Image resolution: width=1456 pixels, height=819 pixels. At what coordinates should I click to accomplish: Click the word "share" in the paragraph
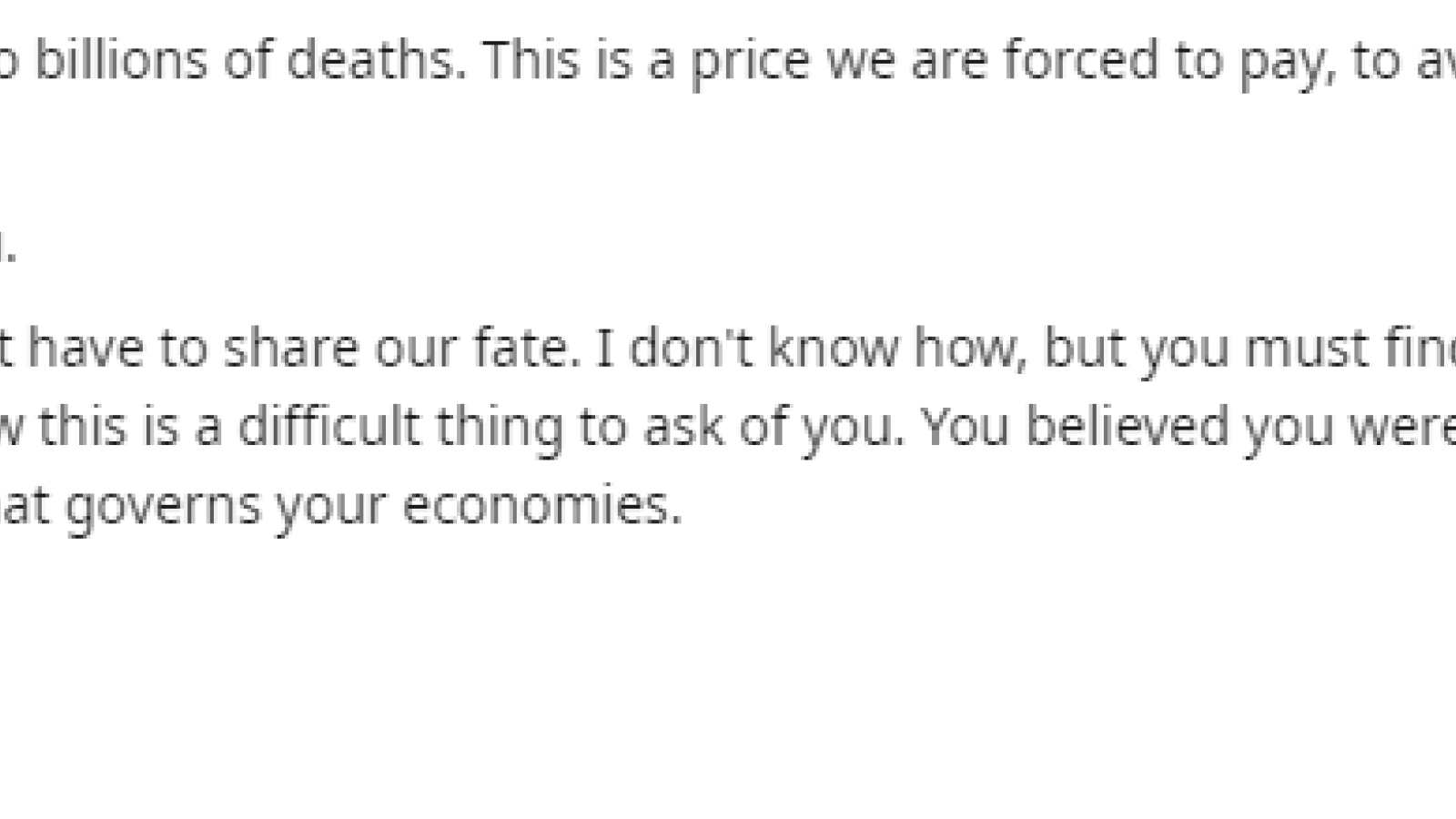tap(291, 347)
